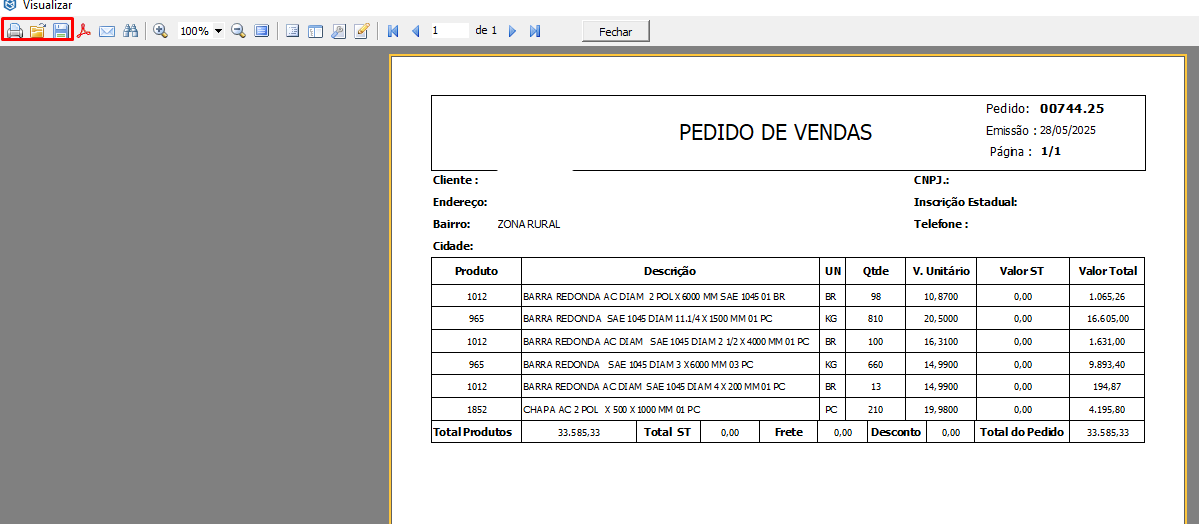Switch to full screen view

pos(261,31)
